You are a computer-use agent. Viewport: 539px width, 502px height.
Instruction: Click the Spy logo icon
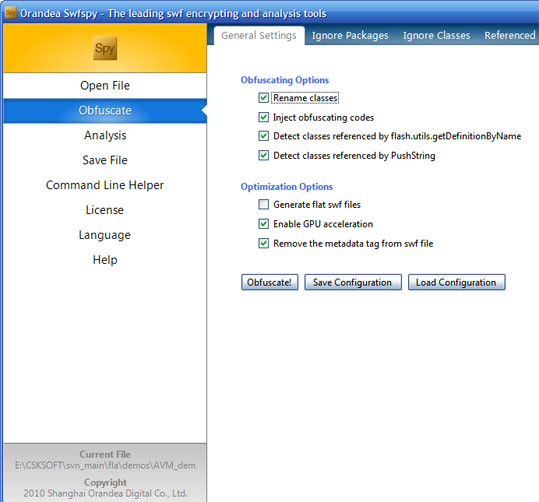(x=105, y=48)
